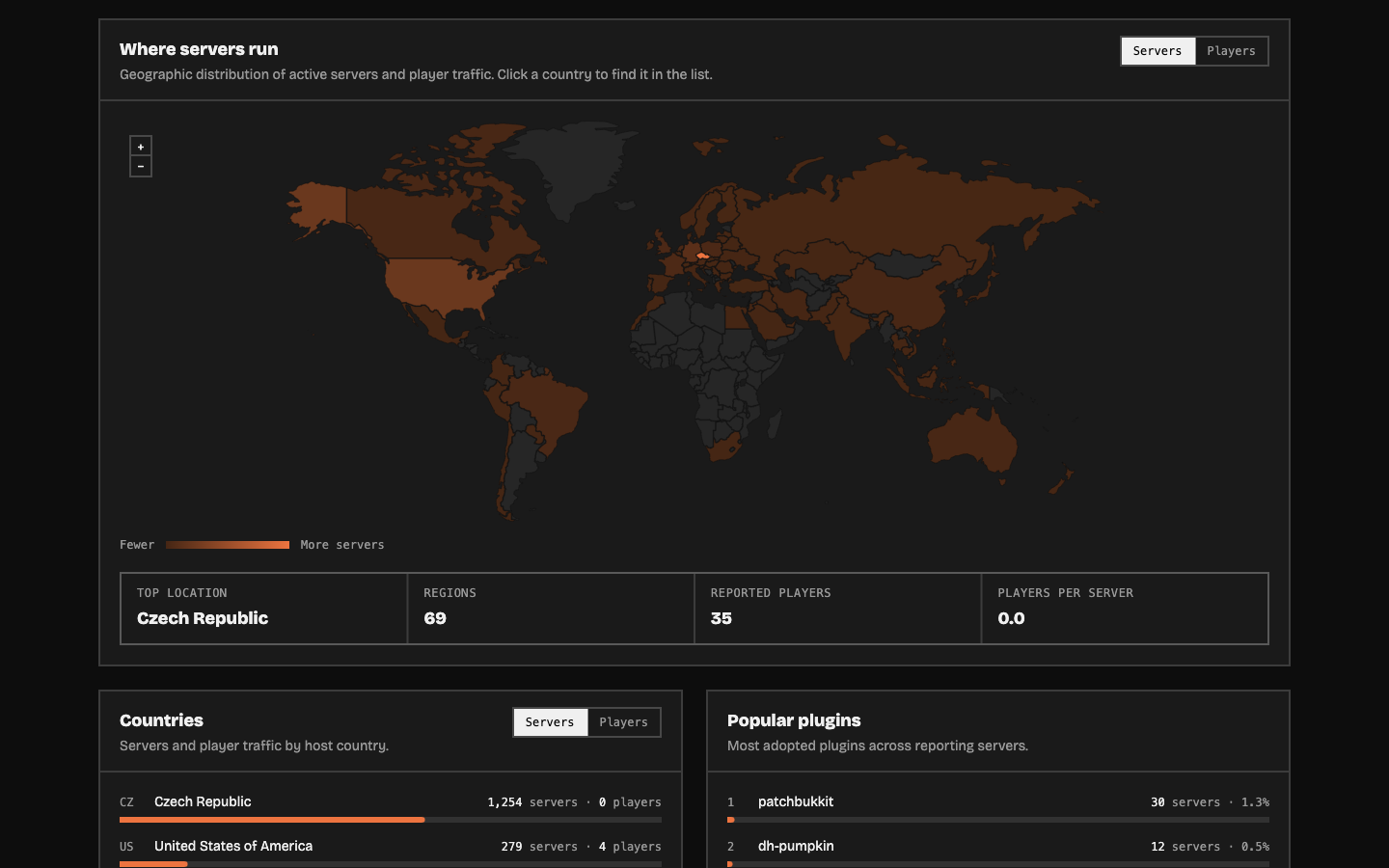Switch the map view to Players
Screen dimensions: 1389x868
1232,51
